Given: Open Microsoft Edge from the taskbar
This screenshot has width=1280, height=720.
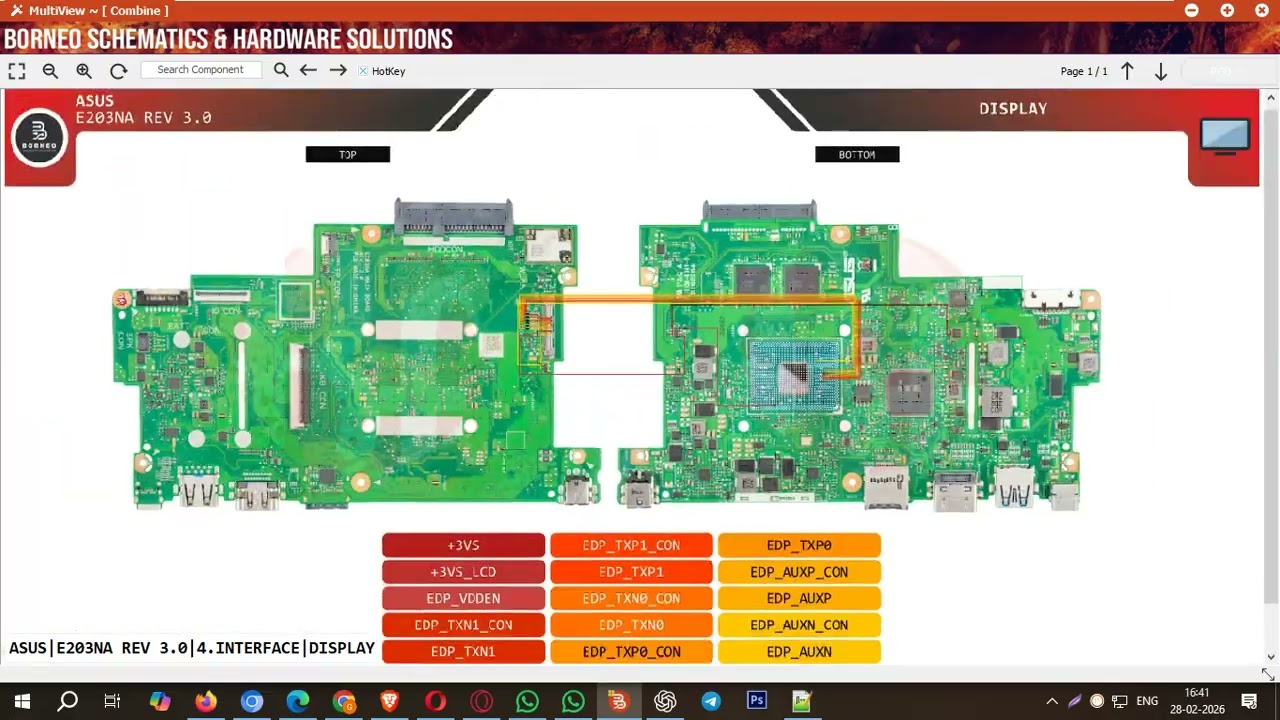Looking at the screenshot, I should click(x=297, y=701).
